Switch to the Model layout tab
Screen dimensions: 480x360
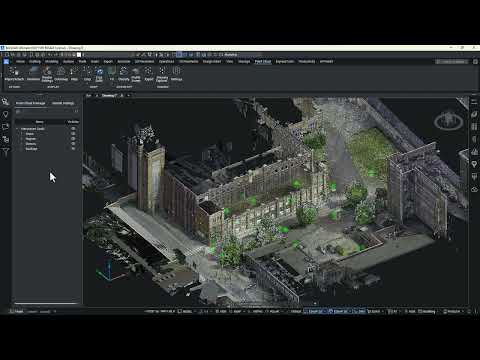[x=18, y=312]
